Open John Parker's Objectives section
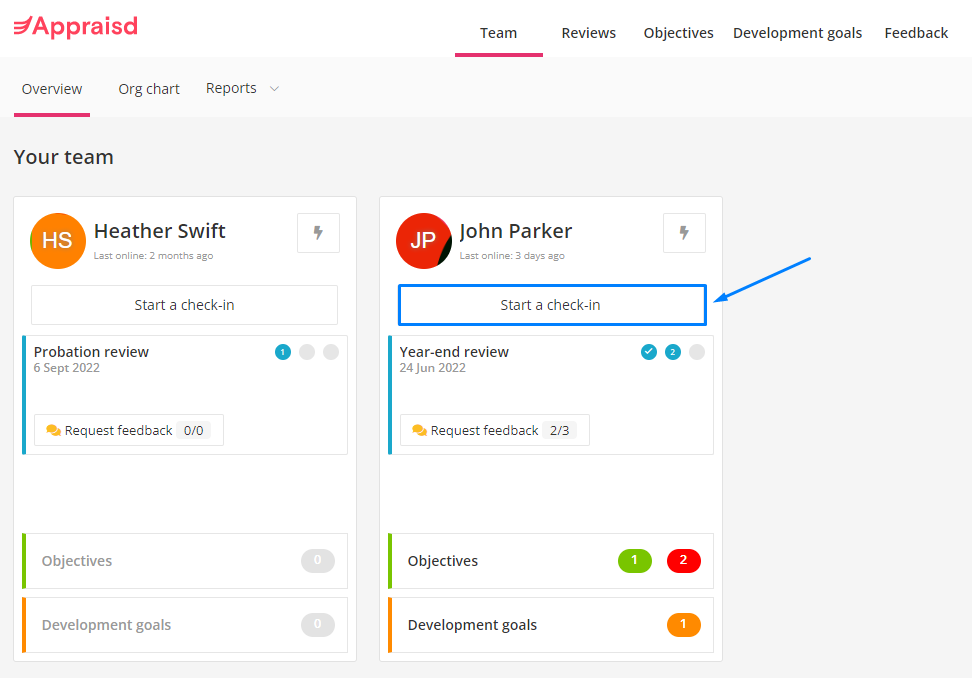The width and height of the screenshot is (972, 678). (550, 561)
